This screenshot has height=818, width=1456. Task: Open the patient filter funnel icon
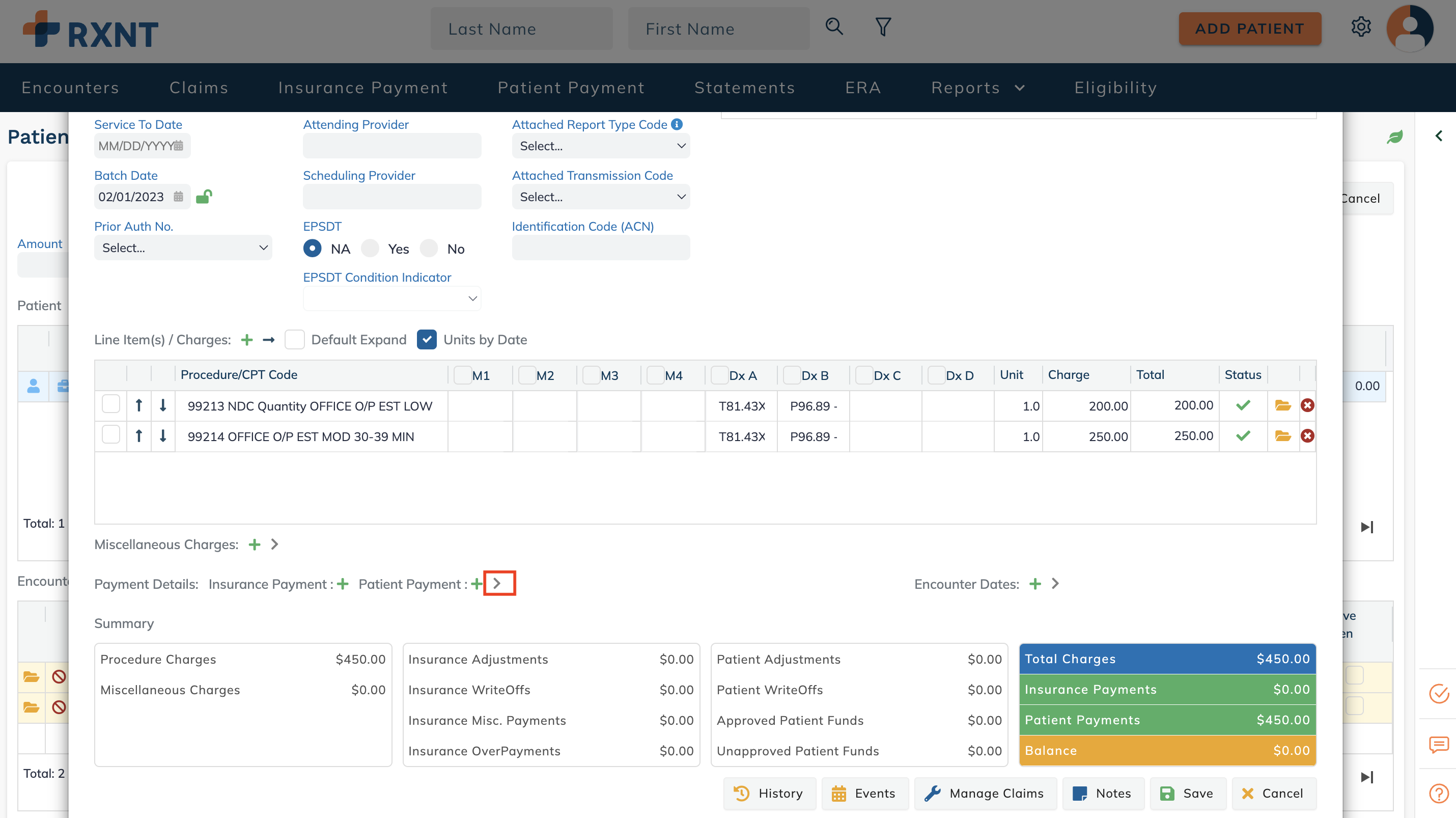point(883,26)
